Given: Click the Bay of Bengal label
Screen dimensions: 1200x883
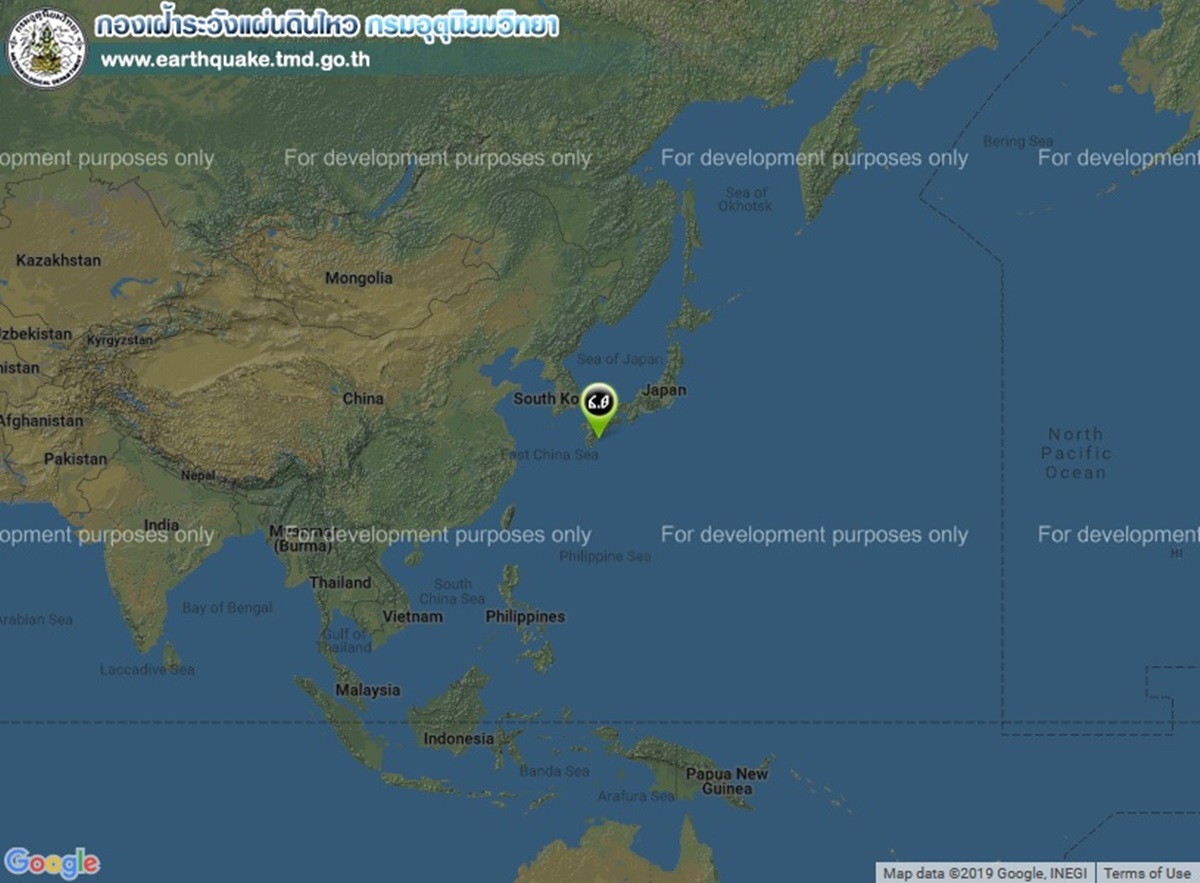Looking at the screenshot, I should tap(227, 607).
